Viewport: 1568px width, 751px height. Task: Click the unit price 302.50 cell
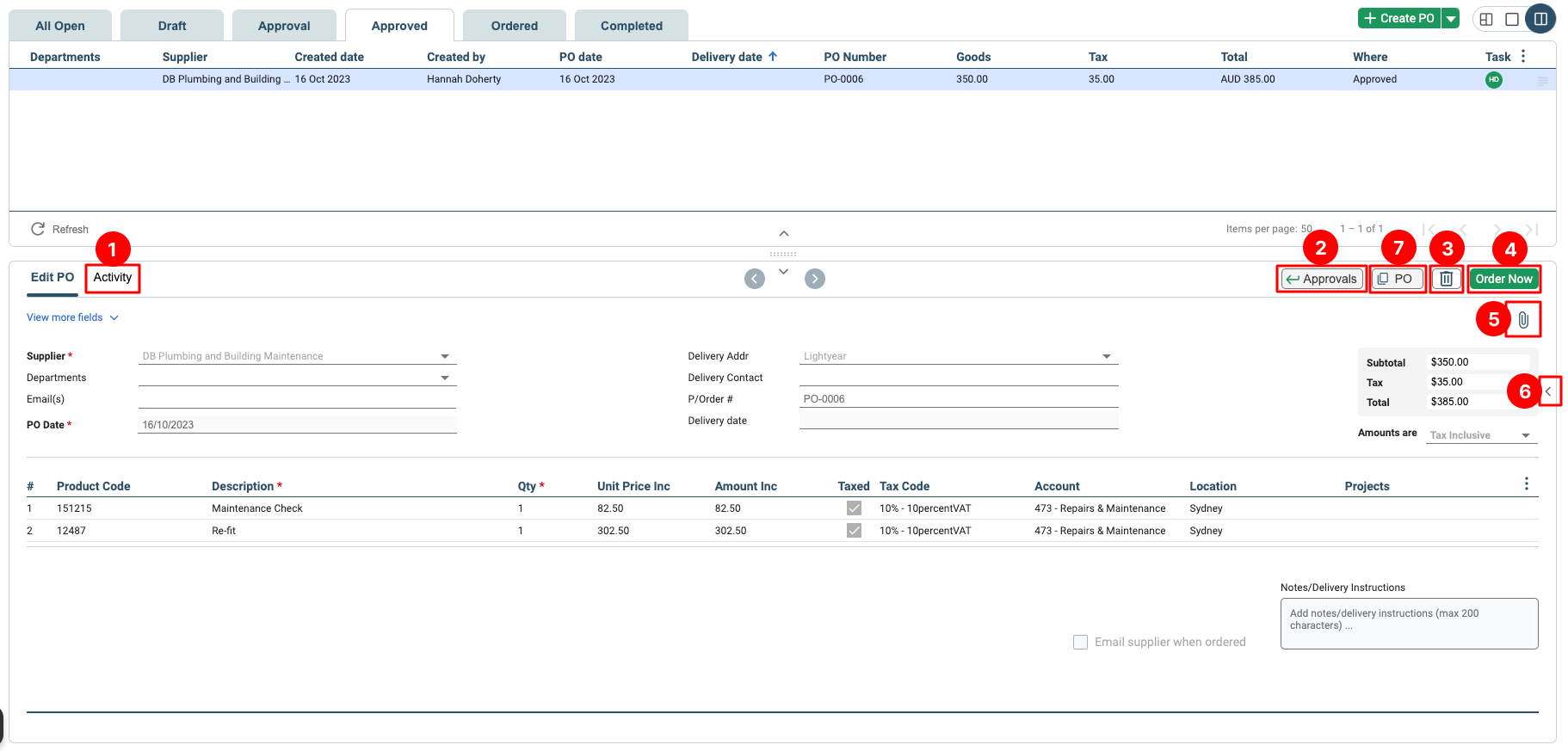[614, 531]
